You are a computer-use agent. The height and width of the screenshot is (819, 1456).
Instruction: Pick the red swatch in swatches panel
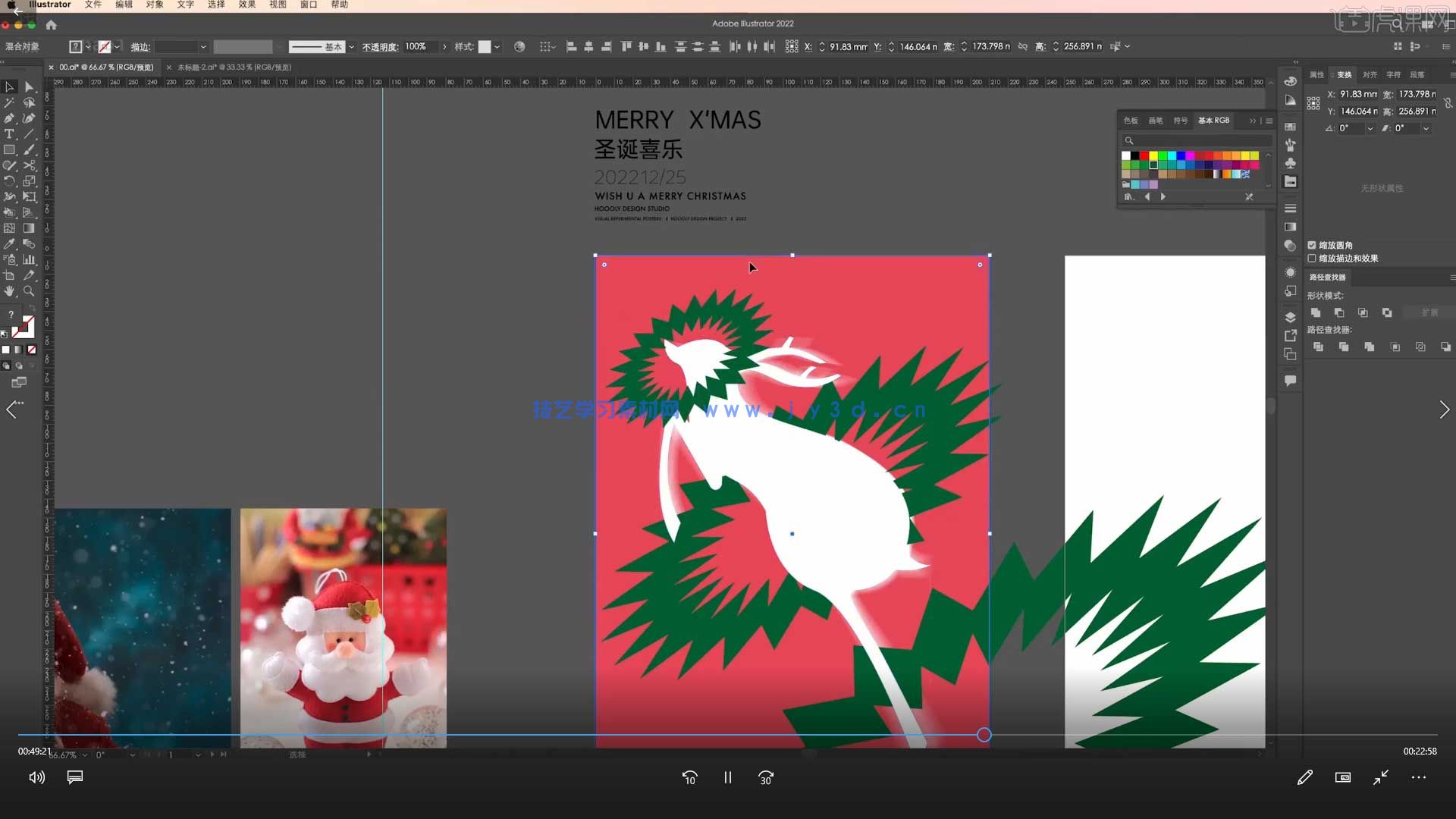[x=1144, y=155]
